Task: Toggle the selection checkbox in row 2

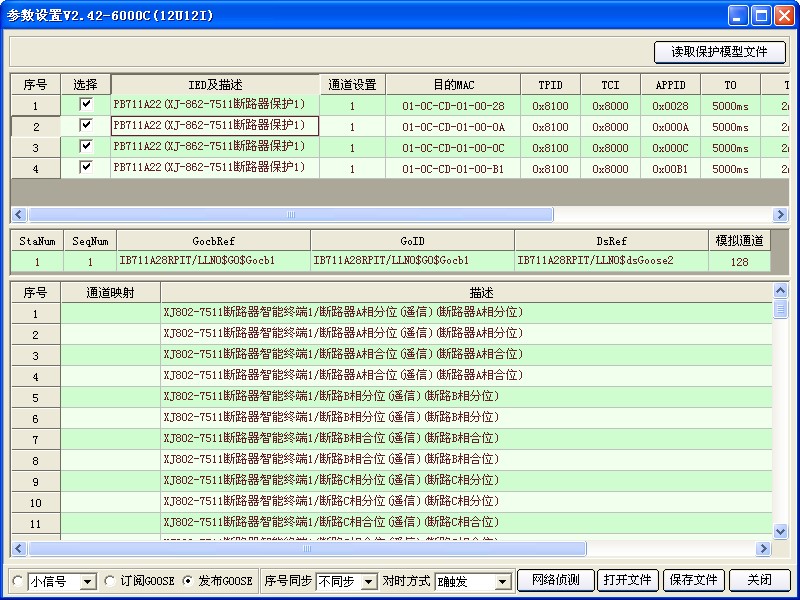Action: click(x=86, y=125)
